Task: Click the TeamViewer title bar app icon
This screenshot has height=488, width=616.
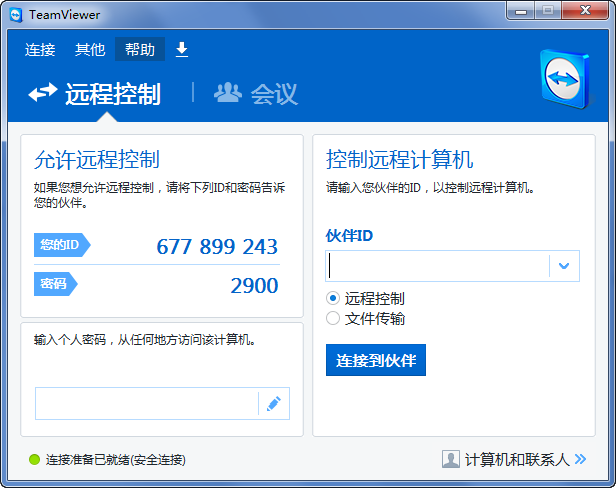Action: (x=16, y=15)
